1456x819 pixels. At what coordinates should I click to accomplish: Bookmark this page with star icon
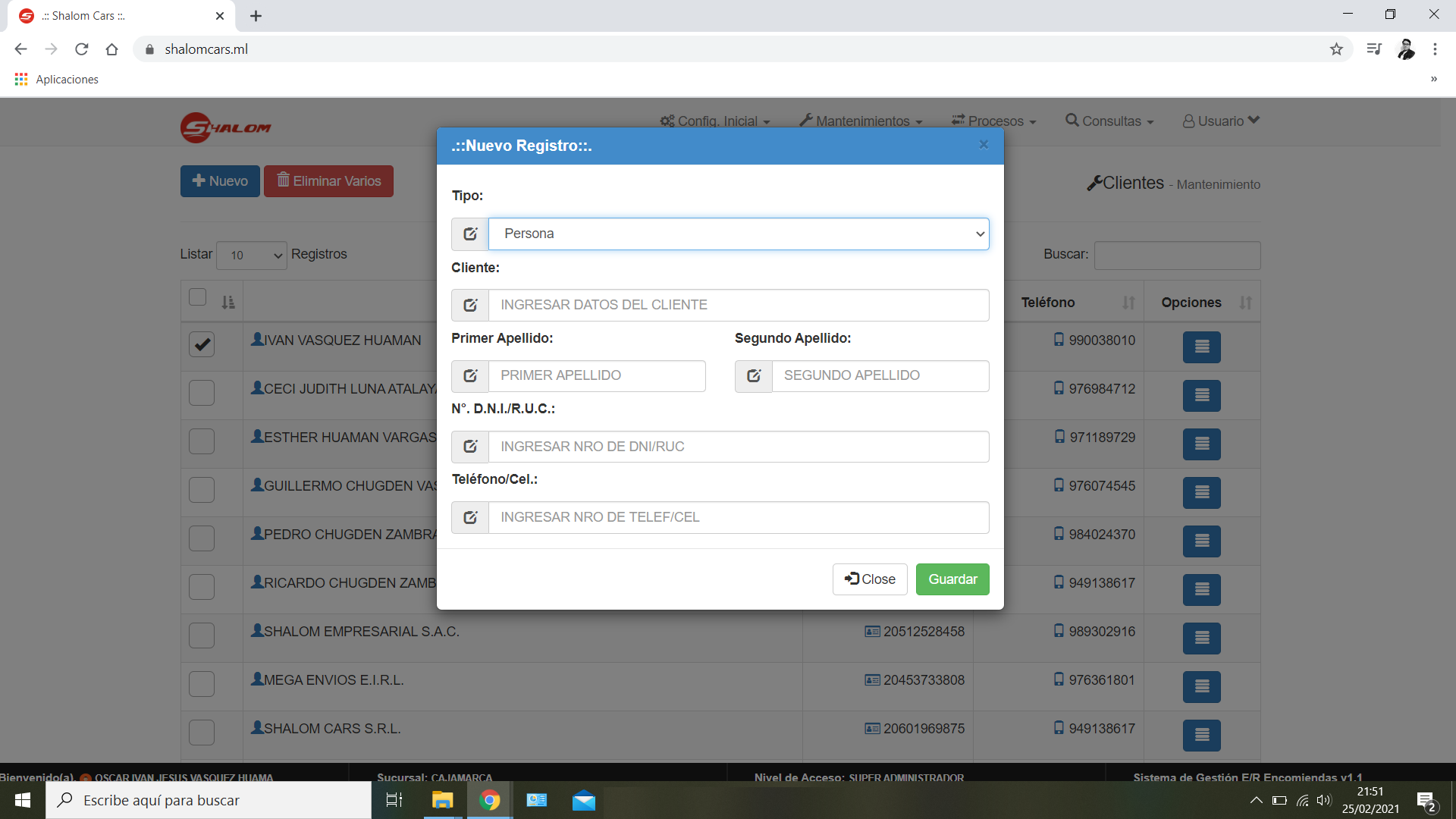[x=1336, y=49]
